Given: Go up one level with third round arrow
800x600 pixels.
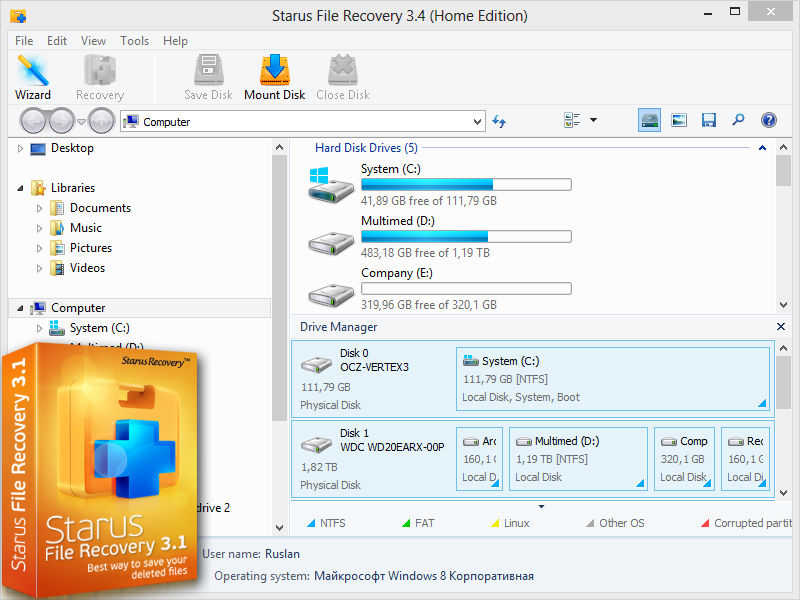Looking at the screenshot, I should [x=101, y=121].
